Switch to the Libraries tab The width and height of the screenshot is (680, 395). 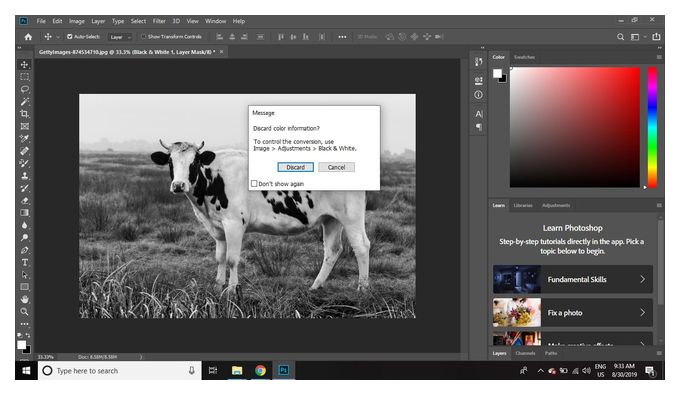tap(523, 206)
